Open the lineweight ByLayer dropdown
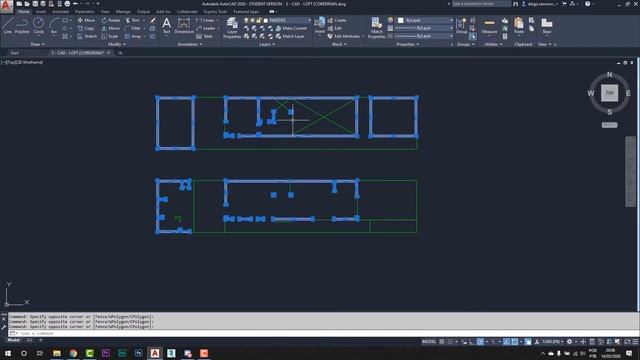The height and width of the screenshot is (360, 640). click(424, 28)
